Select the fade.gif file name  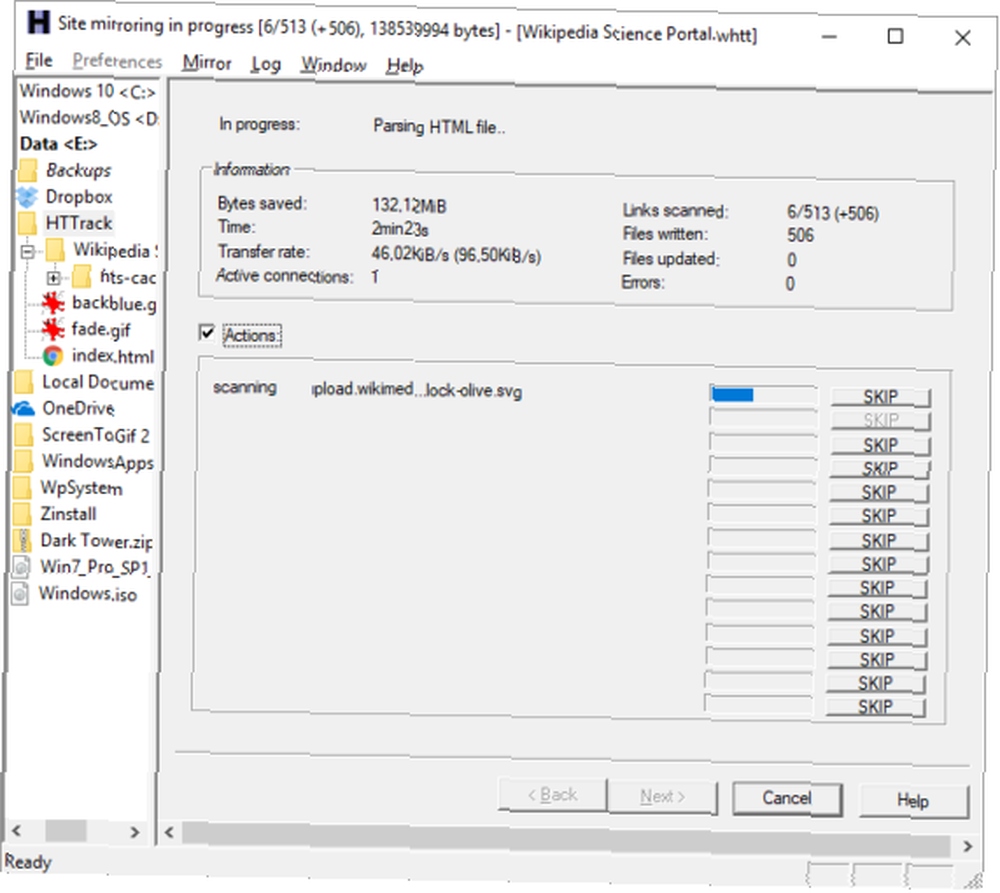point(101,329)
